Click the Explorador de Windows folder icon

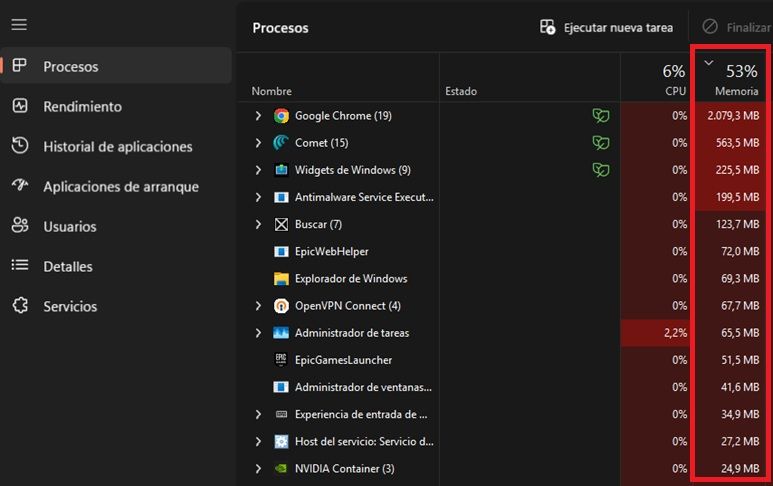tap(281, 279)
